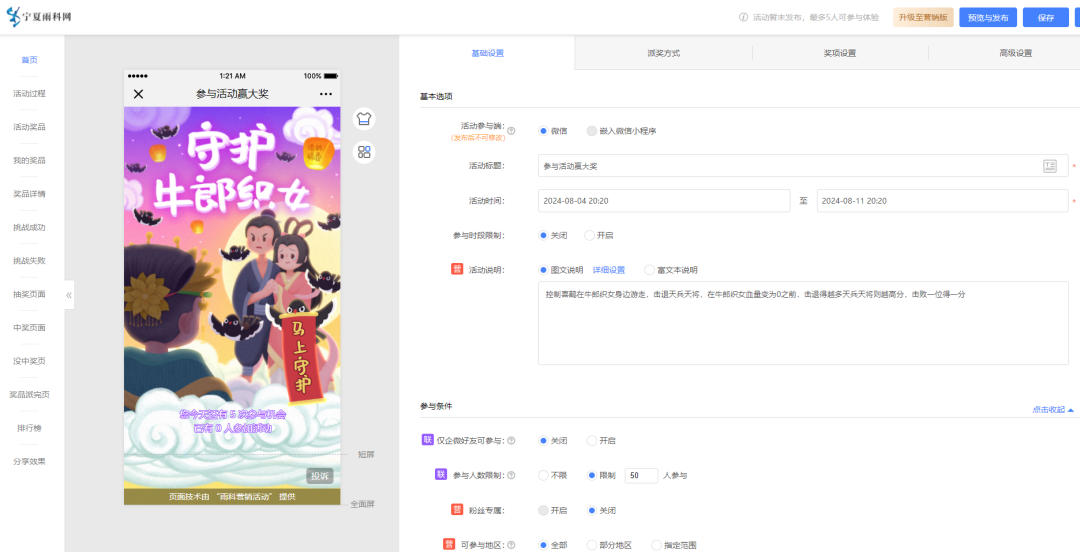
Task: Open 奖品详情 page in sidebar
Action: 30,194
